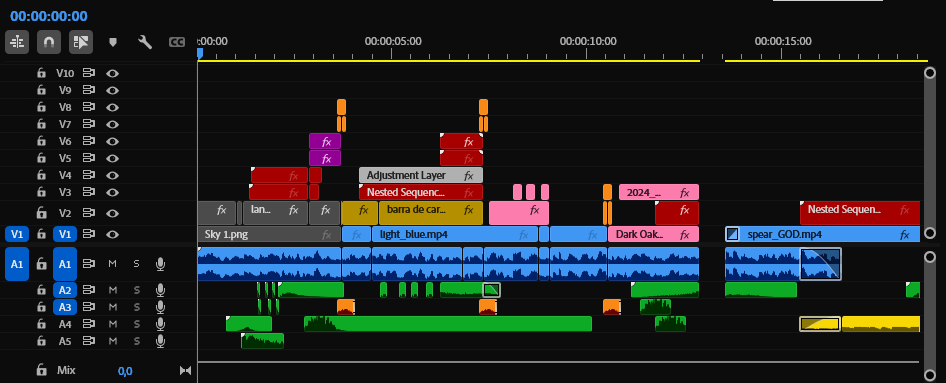Select the green audio clip on A5

pos(262,341)
